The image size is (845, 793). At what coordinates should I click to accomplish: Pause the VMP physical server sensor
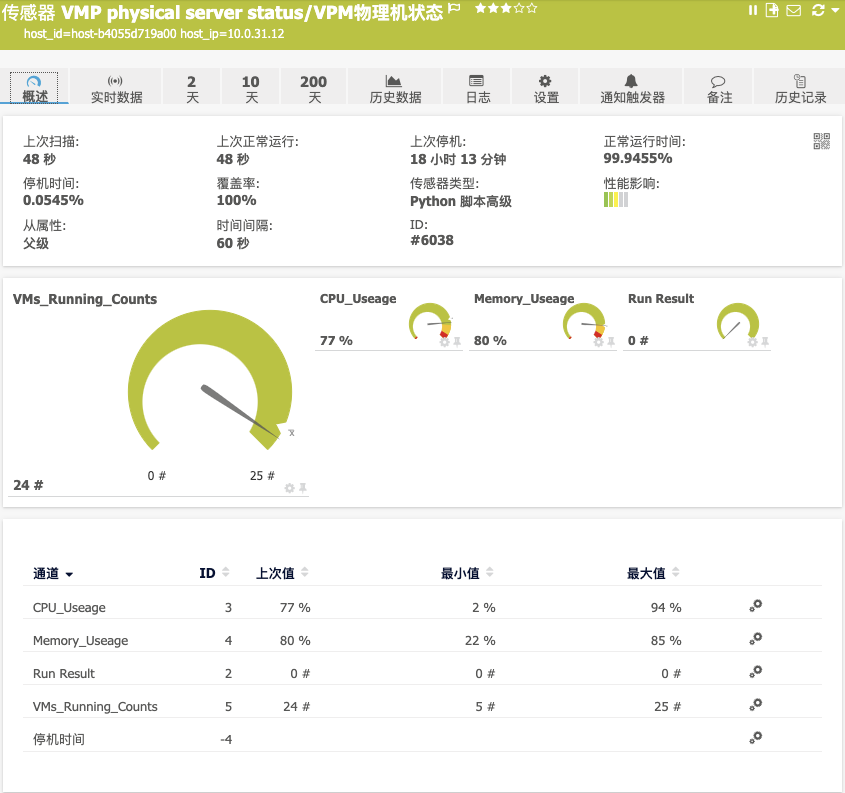coord(753,10)
